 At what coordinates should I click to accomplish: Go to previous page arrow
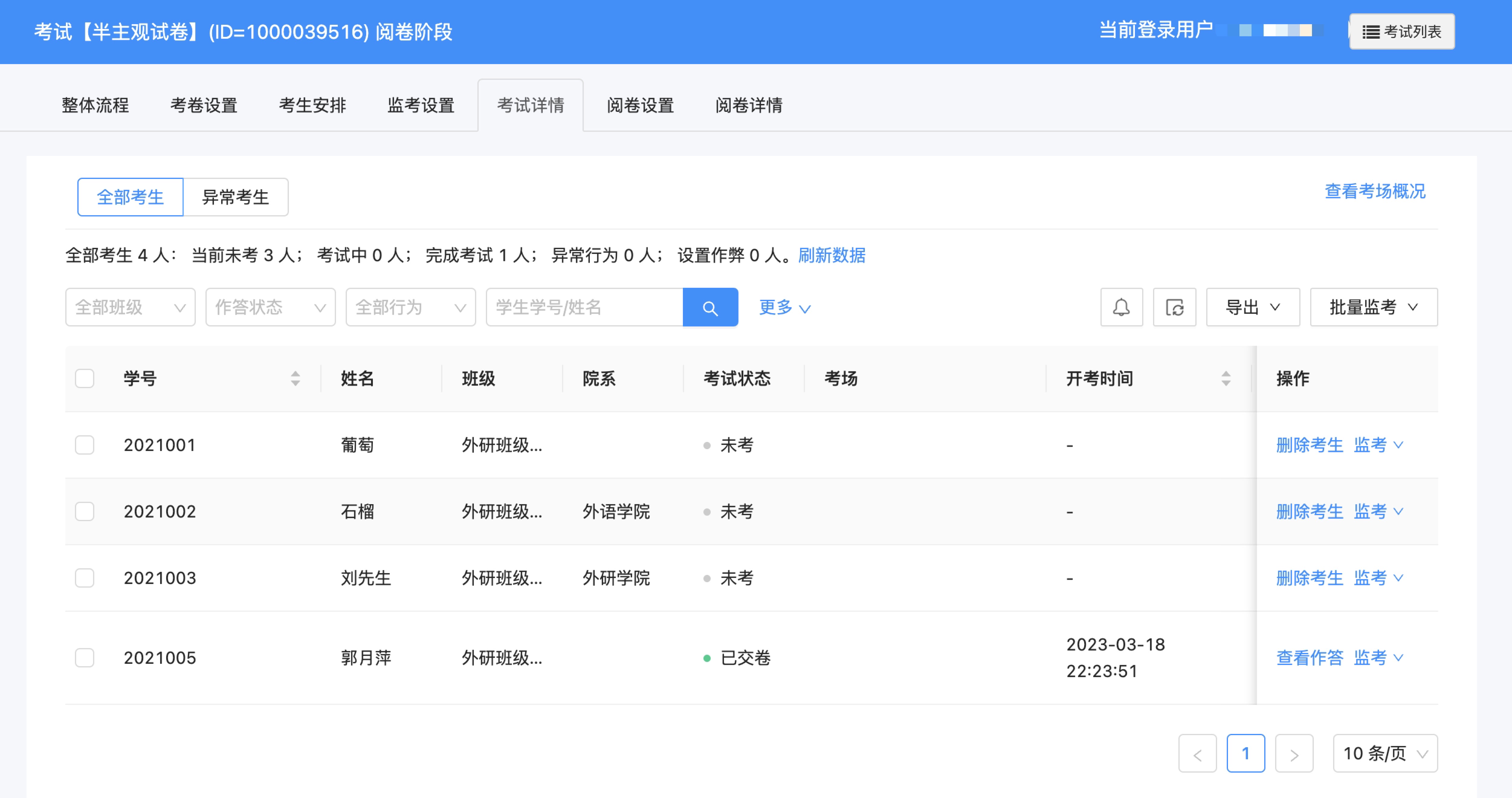pos(1197,753)
